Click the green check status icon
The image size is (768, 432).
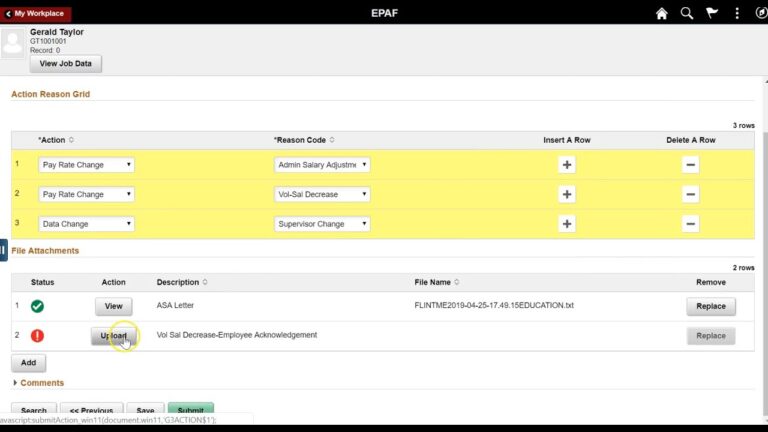(x=37, y=306)
